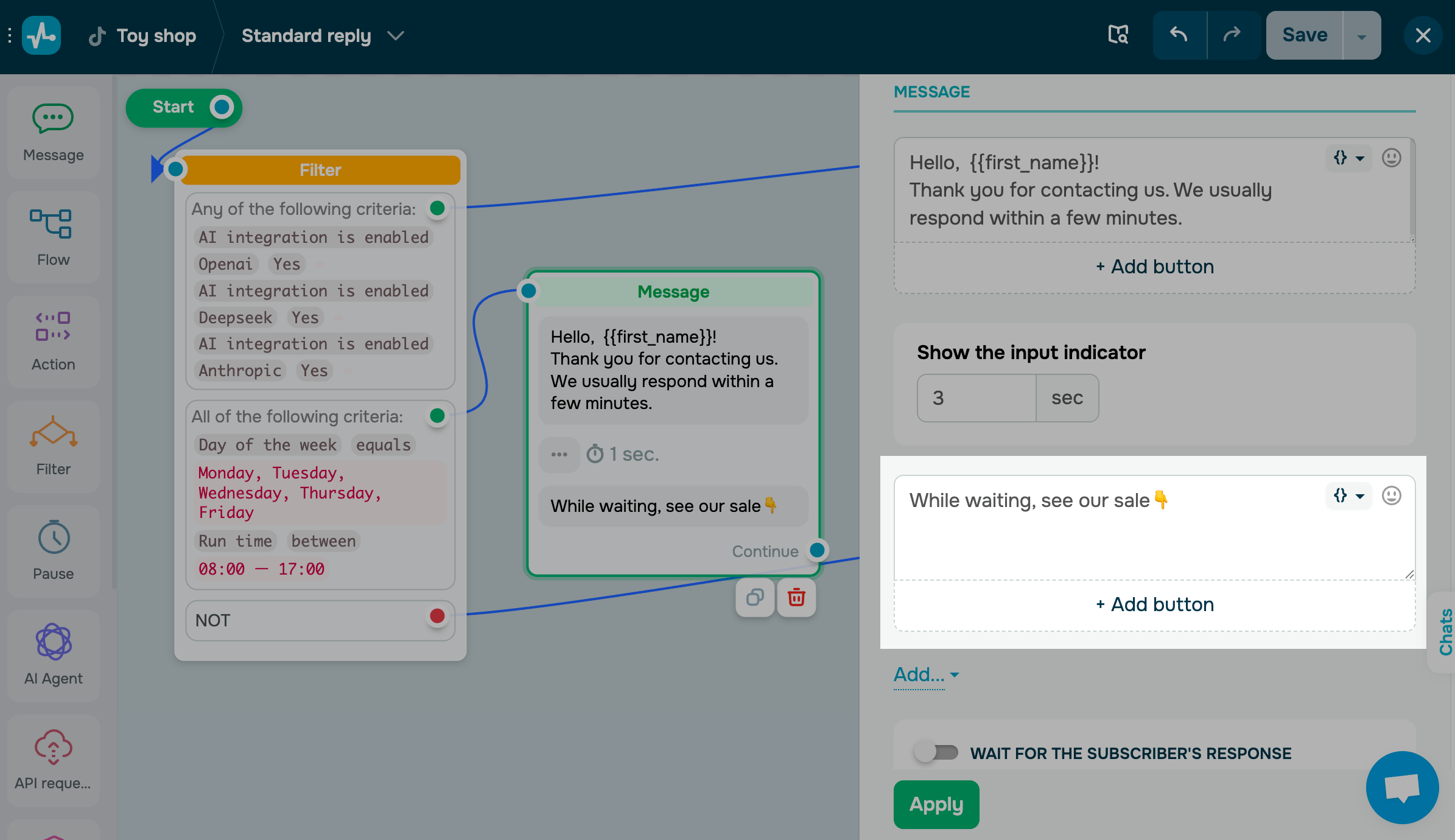Image resolution: width=1455 pixels, height=840 pixels.
Task: Select the Action element in sidebar
Action: point(54,341)
